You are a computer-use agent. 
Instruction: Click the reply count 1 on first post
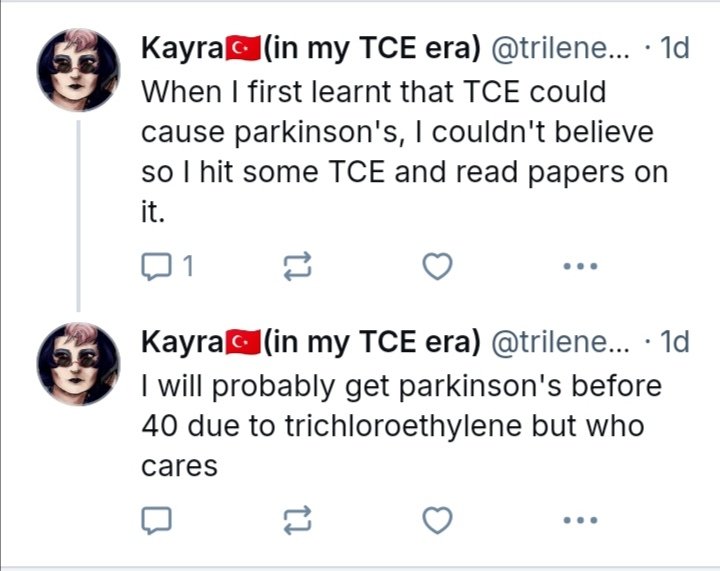tap(188, 266)
